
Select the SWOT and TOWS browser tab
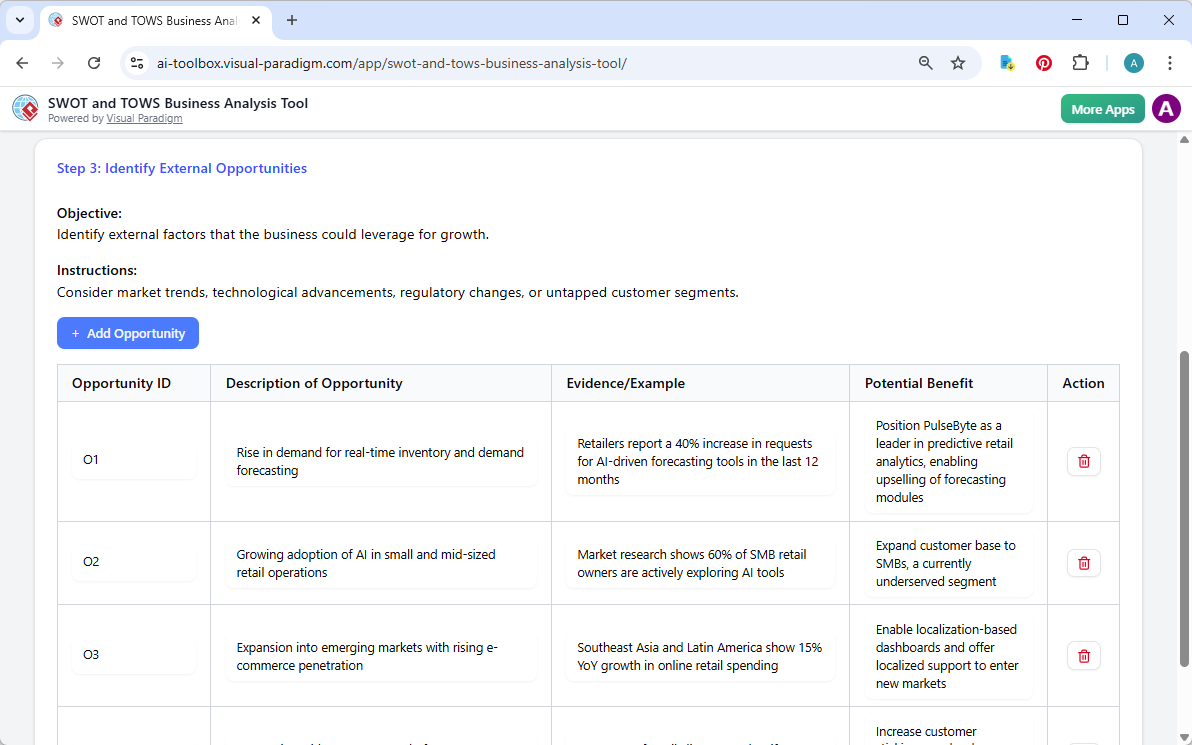click(150, 20)
